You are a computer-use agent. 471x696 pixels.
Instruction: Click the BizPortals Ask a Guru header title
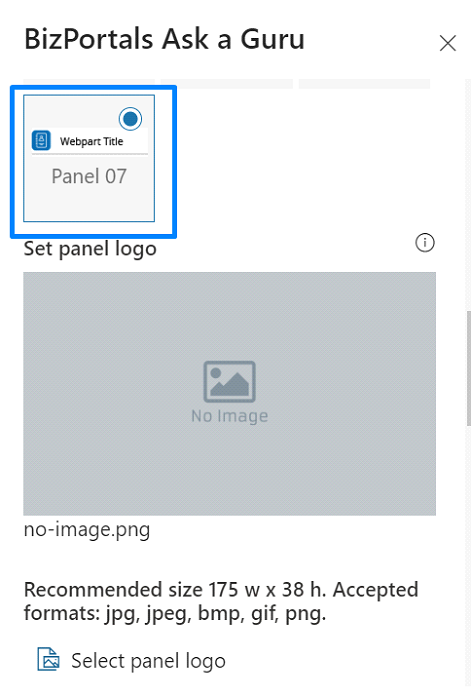pyautogui.click(x=164, y=39)
